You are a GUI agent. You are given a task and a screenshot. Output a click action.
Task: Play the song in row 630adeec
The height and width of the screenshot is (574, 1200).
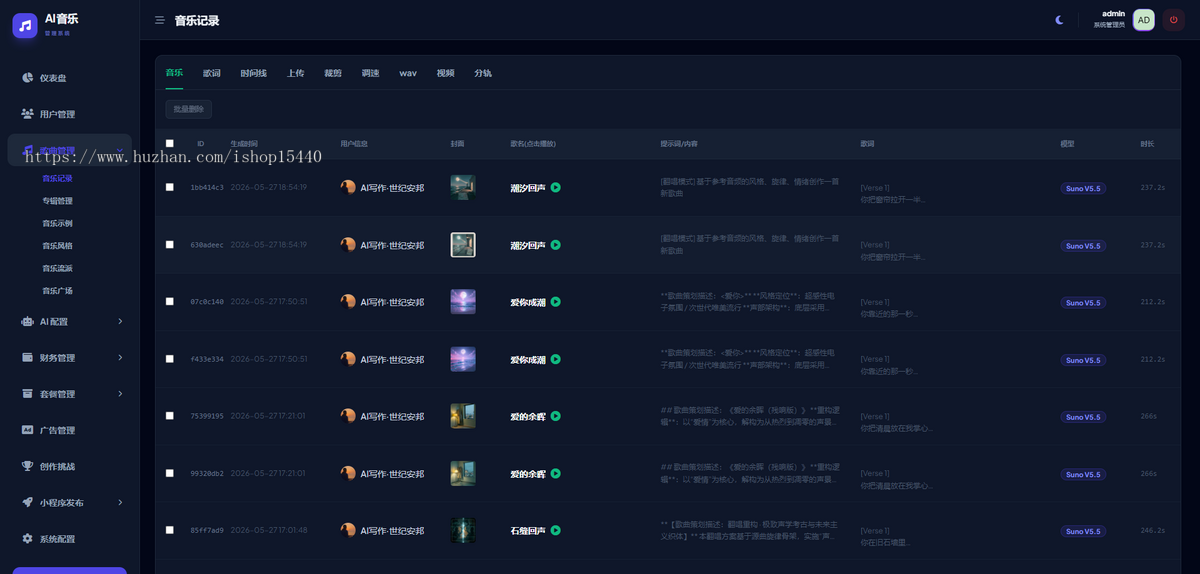pyautogui.click(x=556, y=245)
